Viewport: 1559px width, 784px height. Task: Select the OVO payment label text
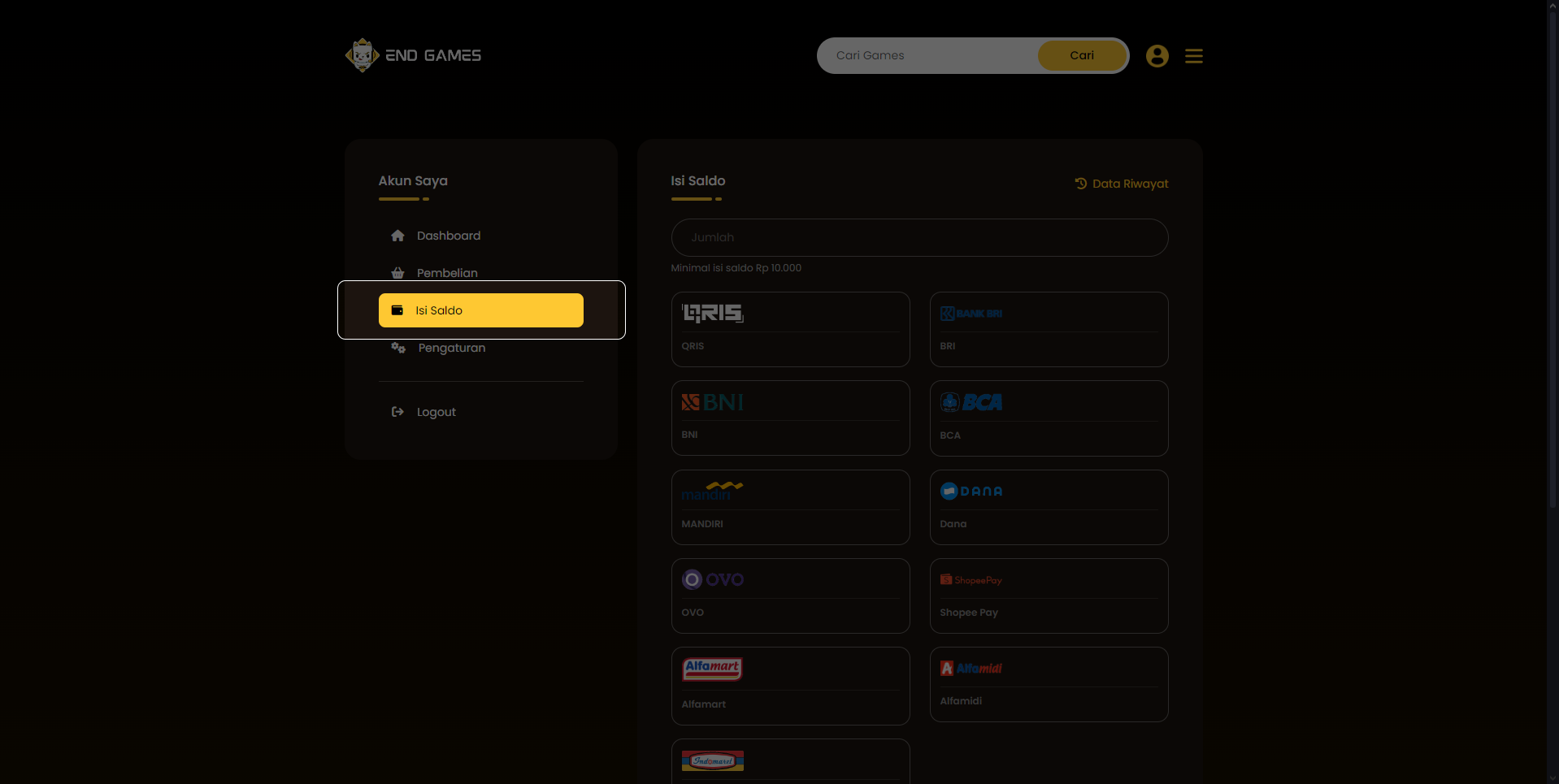pyautogui.click(x=693, y=613)
